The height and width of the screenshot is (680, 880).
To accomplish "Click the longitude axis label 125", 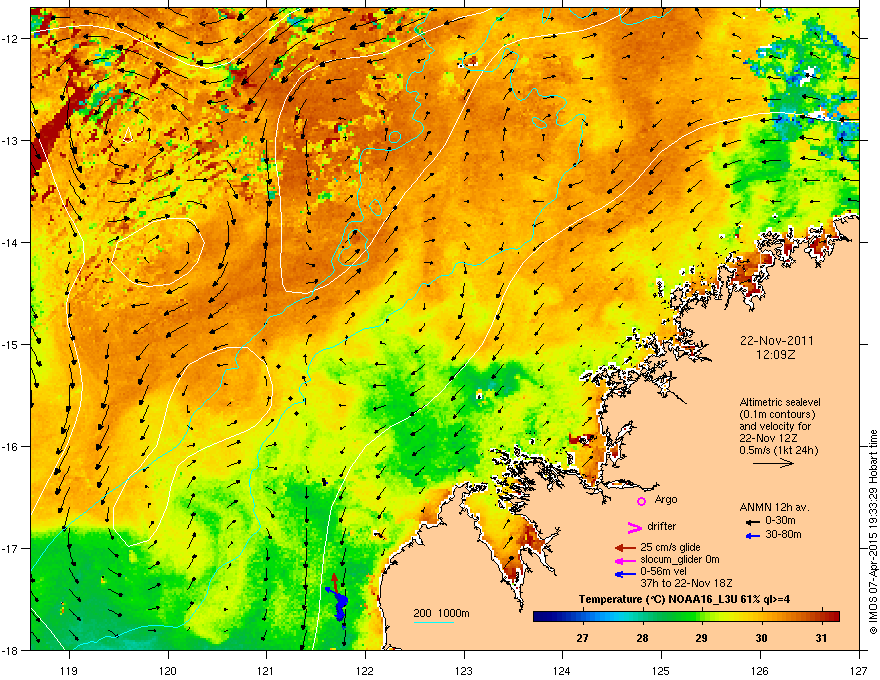I will pyautogui.click(x=661, y=670).
